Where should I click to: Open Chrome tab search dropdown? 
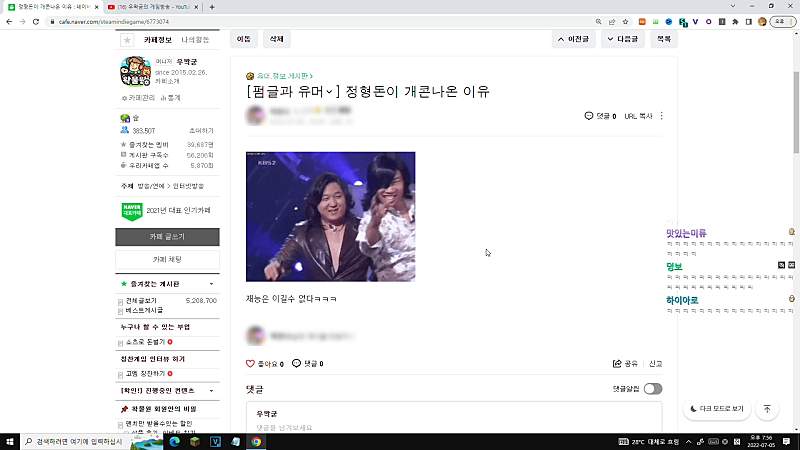pyautogui.click(x=733, y=7)
